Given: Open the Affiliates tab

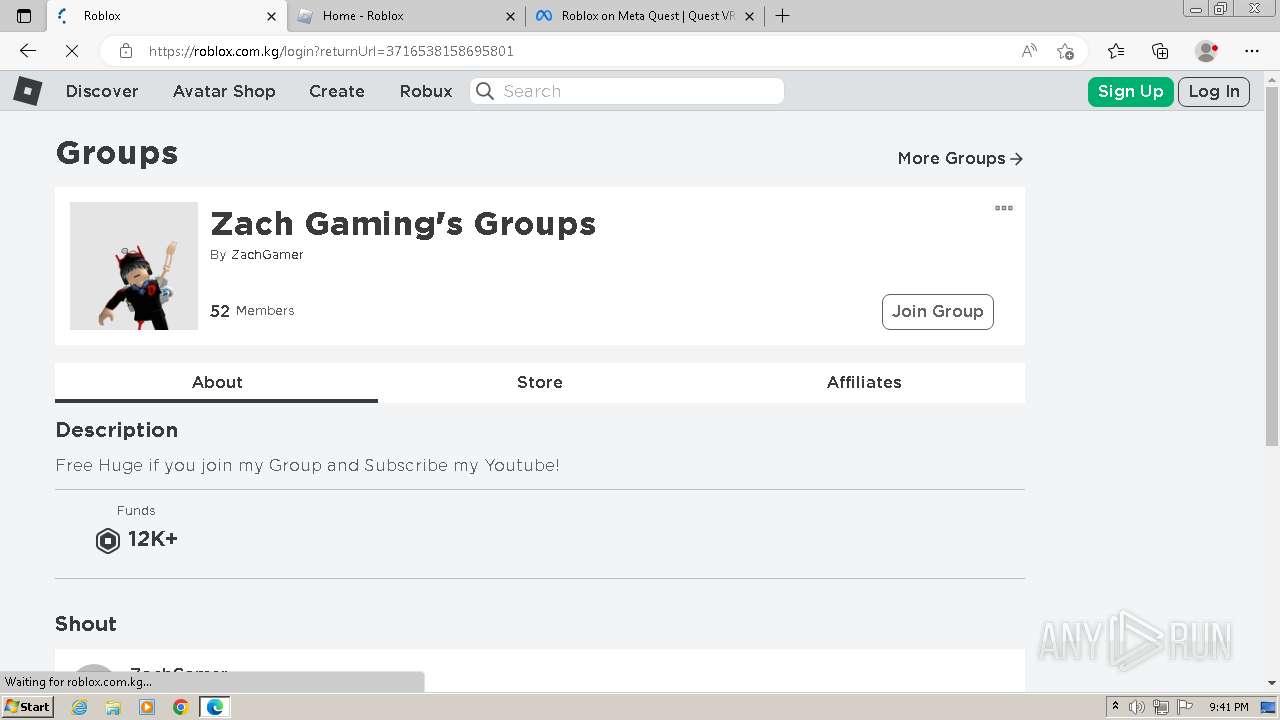Looking at the screenshot, I should coord(864,382).
